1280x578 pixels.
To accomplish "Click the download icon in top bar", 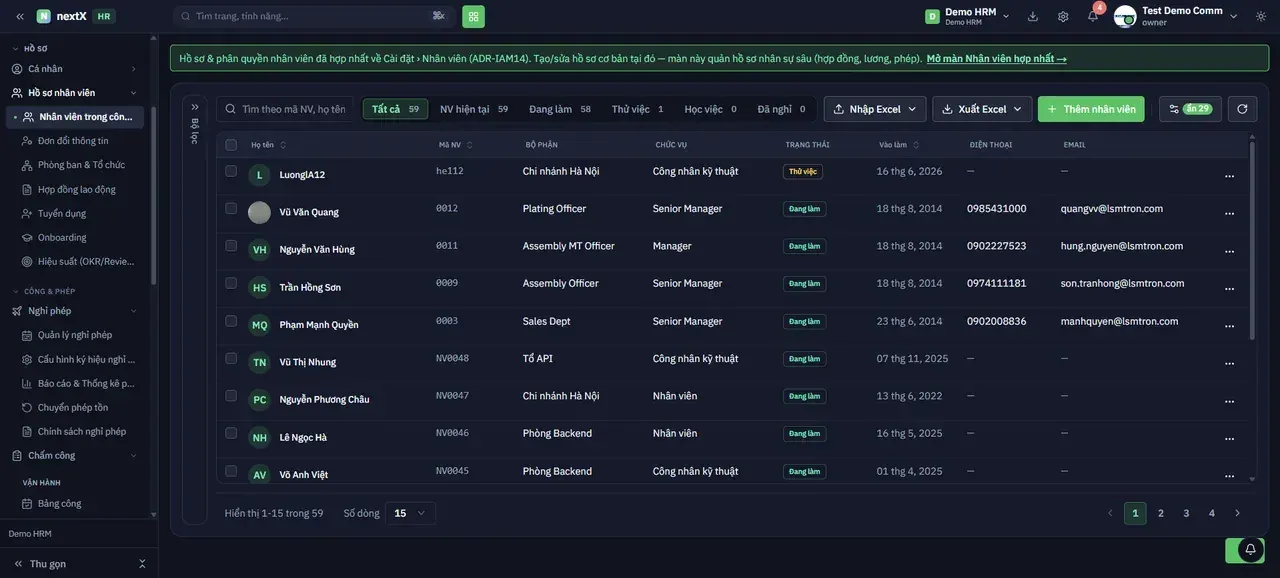I will (1033, 16).
